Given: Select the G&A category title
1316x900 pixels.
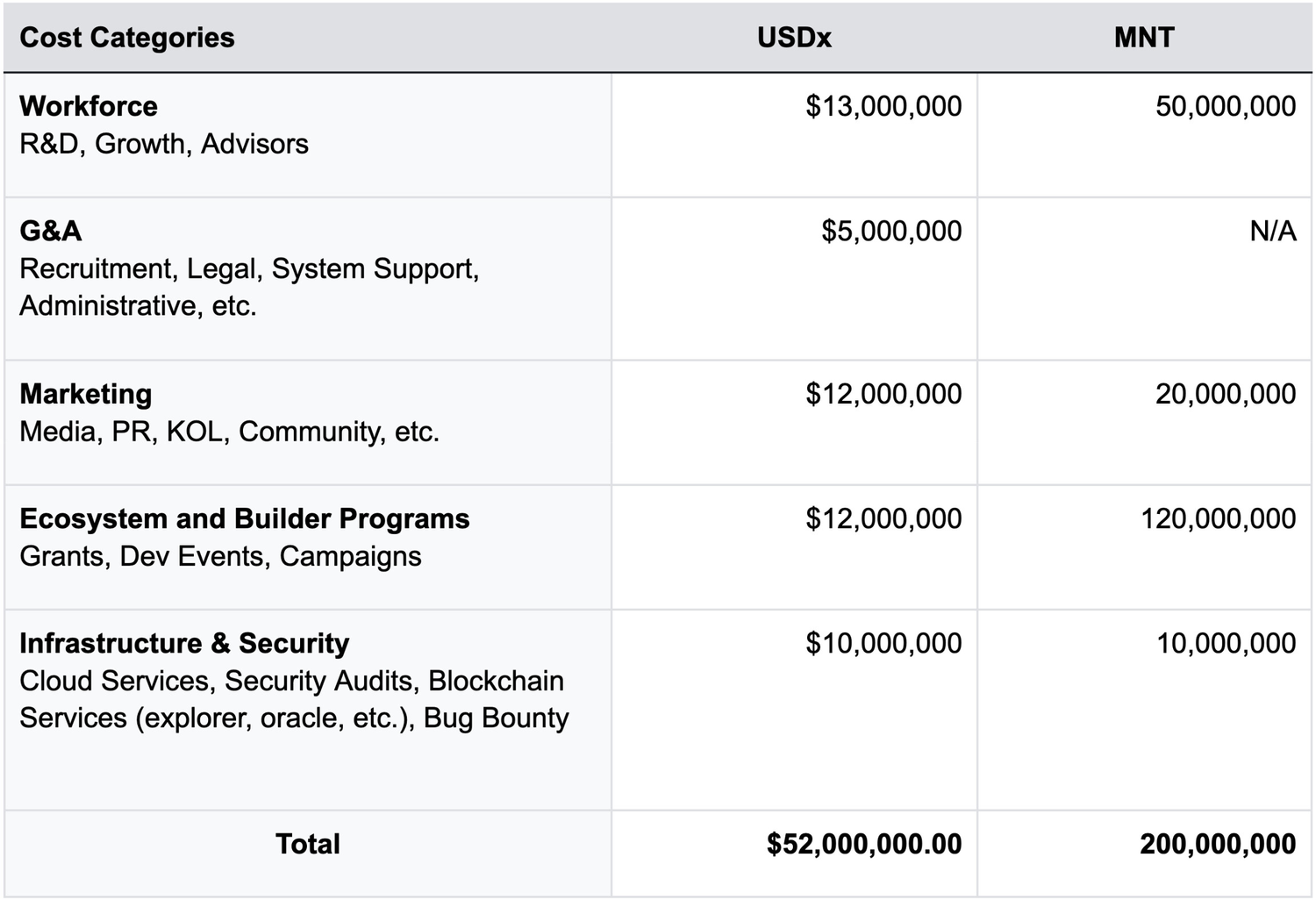Looking at the screenshot, I should [x=51, y=231].
